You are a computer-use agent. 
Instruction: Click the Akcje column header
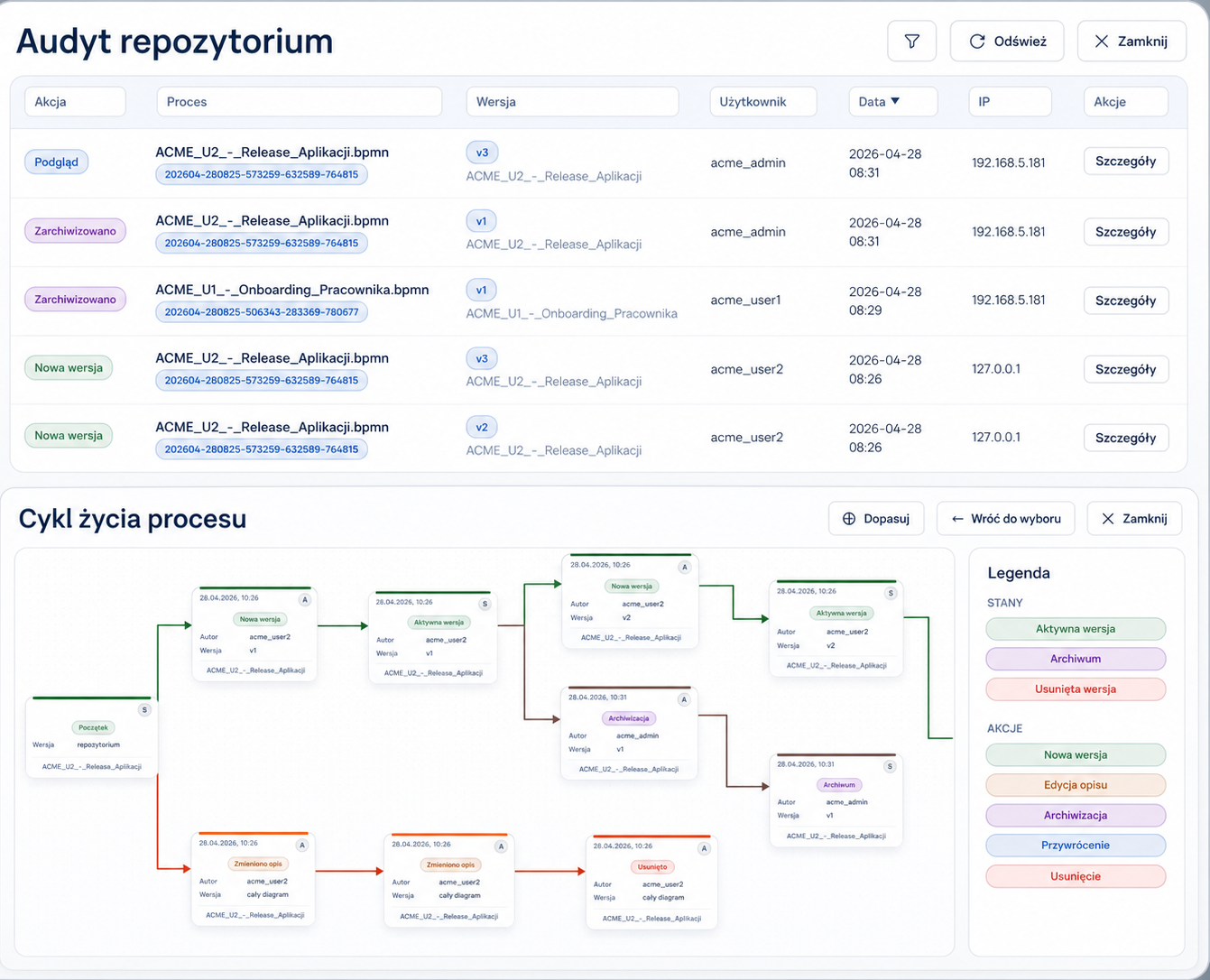coord(1125,102)
